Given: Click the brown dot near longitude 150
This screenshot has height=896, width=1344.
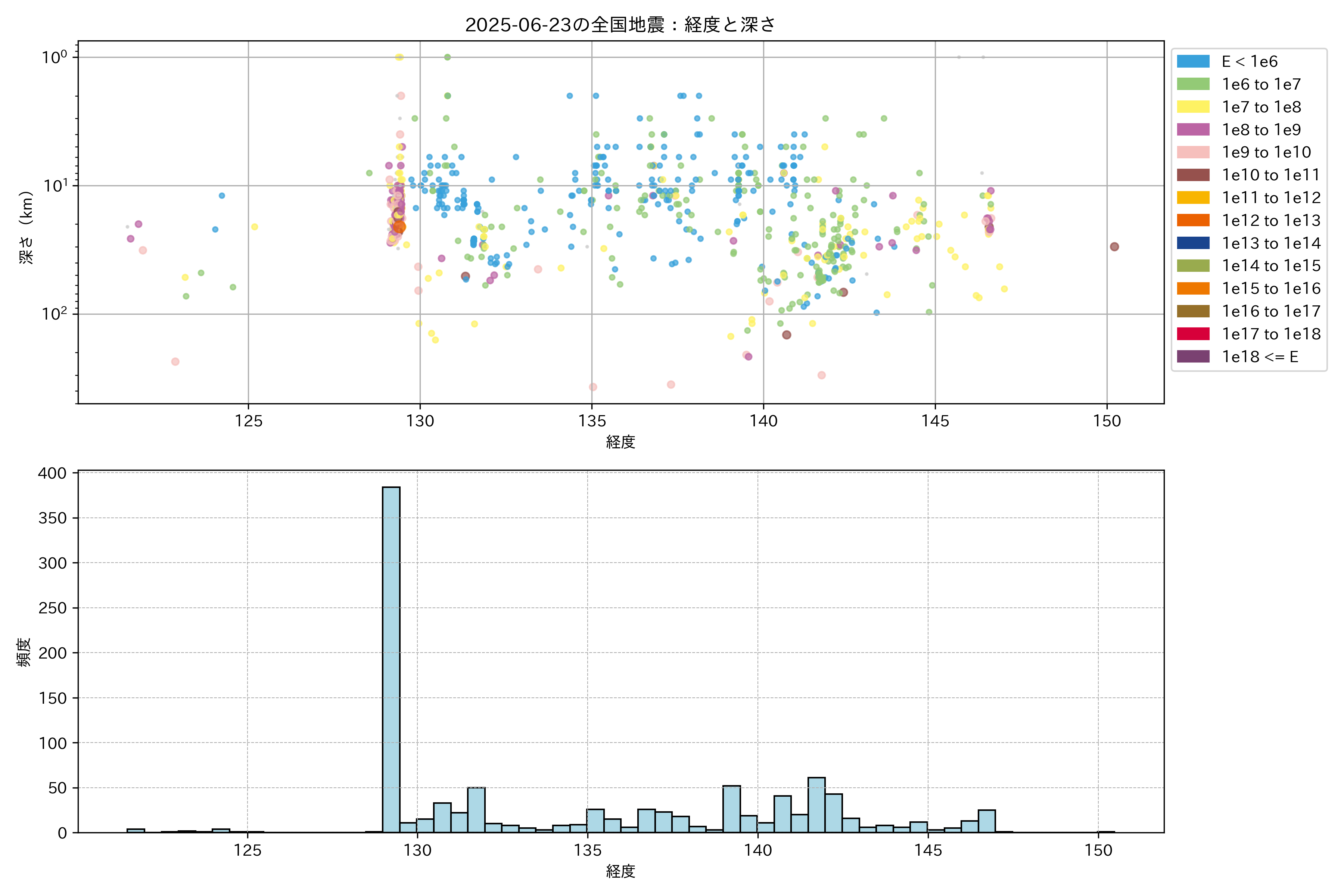Looking at the screenshot, I should [x=1114, y=247].
